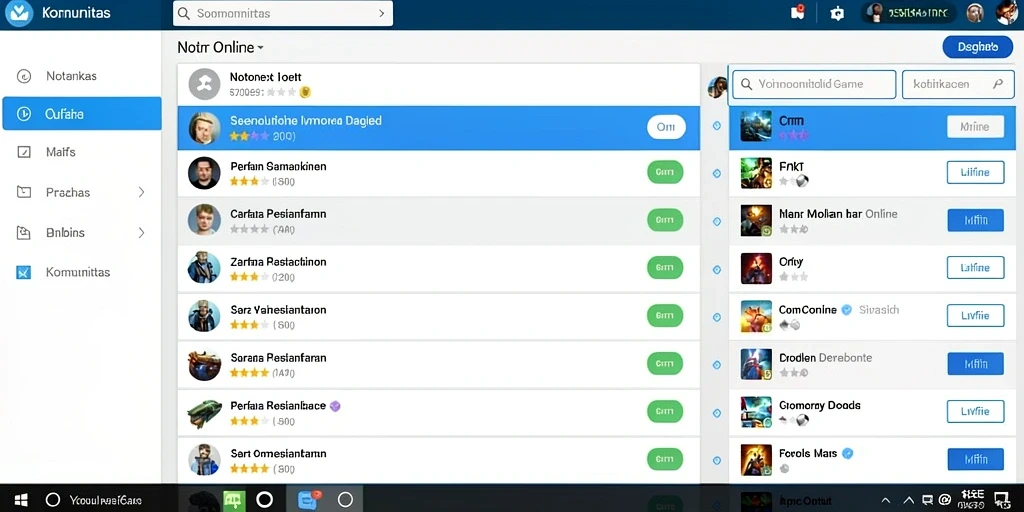
Task: Open the blue chat taskbar icon
Action: point(308,500)
